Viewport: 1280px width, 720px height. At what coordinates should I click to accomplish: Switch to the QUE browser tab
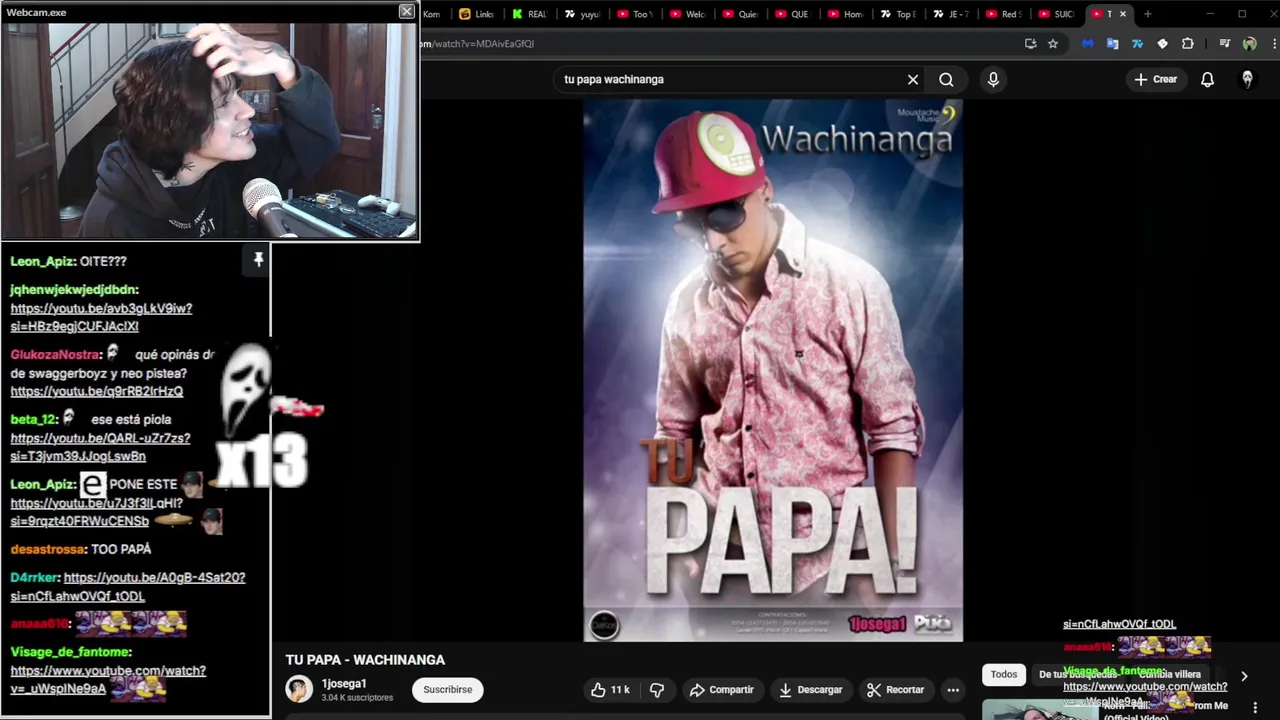click(x=793, y=14)
